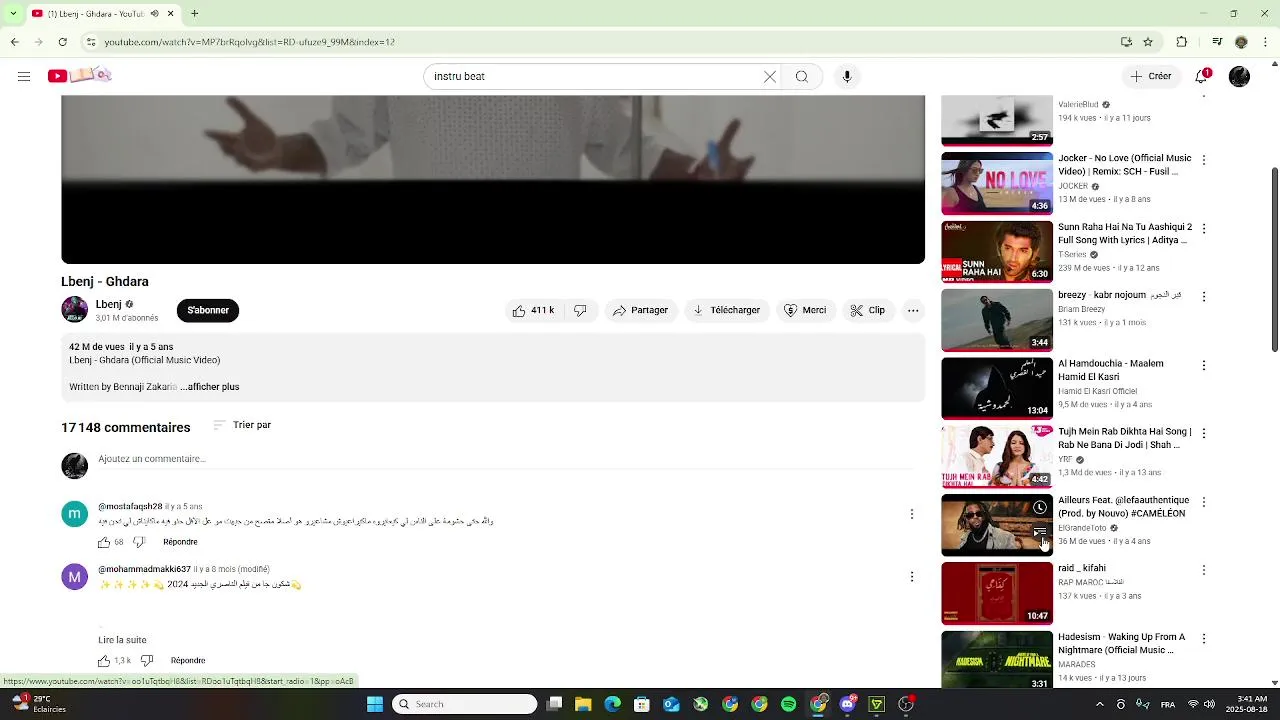
Task: Open options for Sunn Raha Hai Na Tu
Action: pyautogui.click(x=1204, y=229)
